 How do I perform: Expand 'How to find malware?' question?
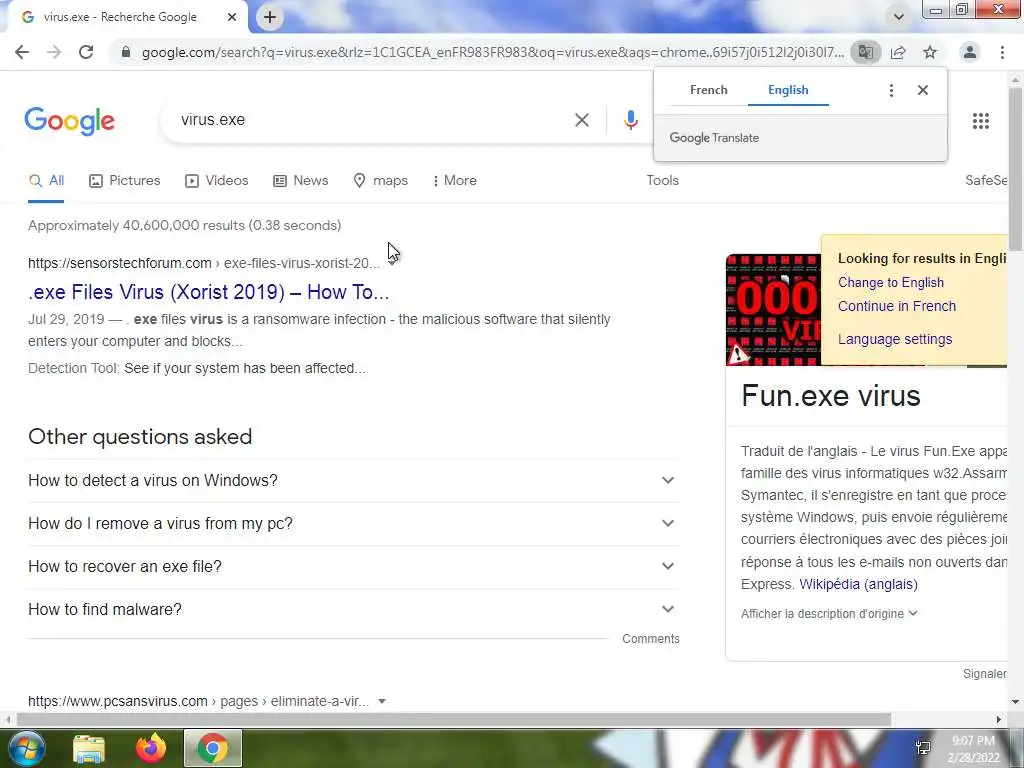(x=354, y=609)
